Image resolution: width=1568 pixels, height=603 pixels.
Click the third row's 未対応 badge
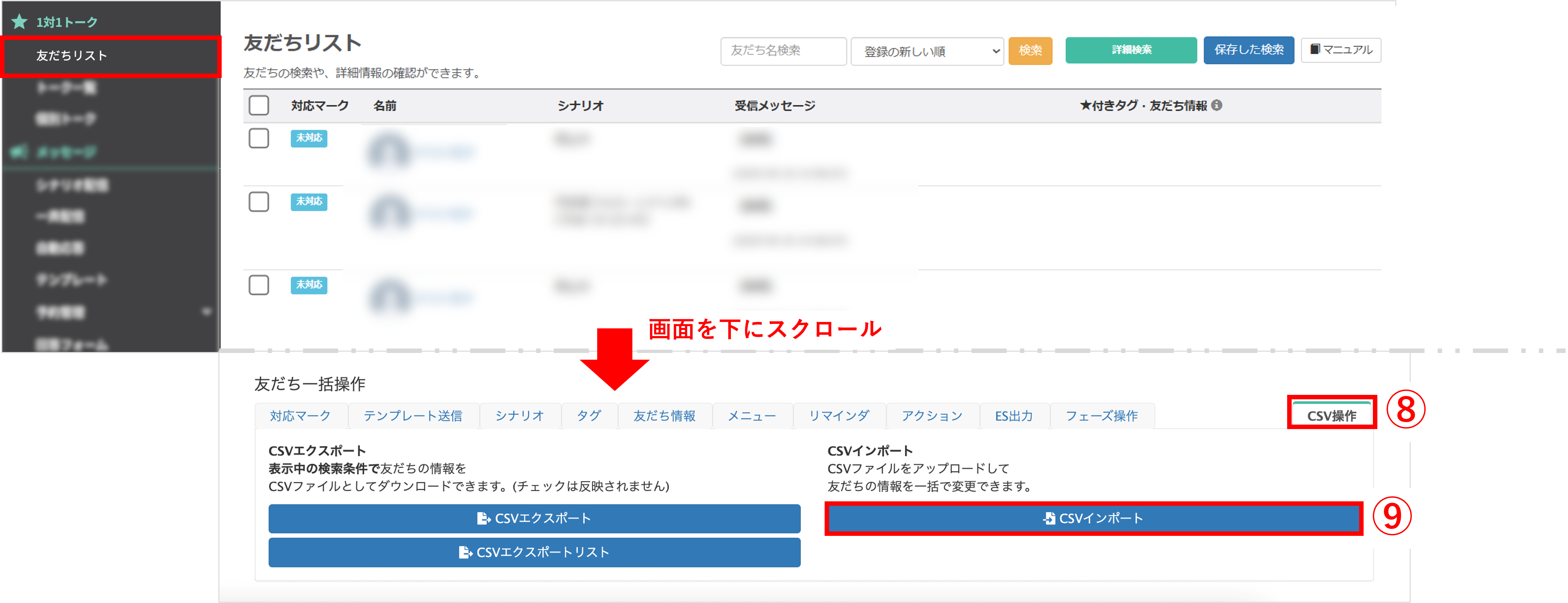(309, 285)
